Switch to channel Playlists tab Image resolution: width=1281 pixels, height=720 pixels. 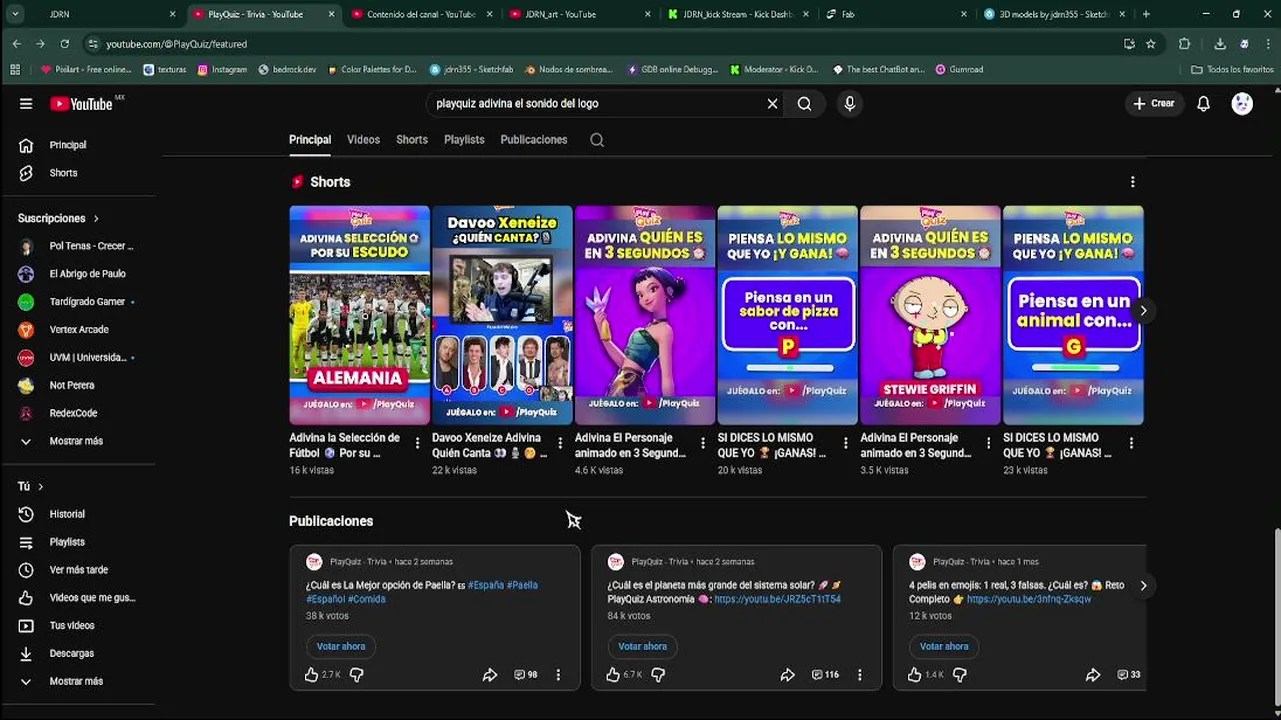[464, 140]
